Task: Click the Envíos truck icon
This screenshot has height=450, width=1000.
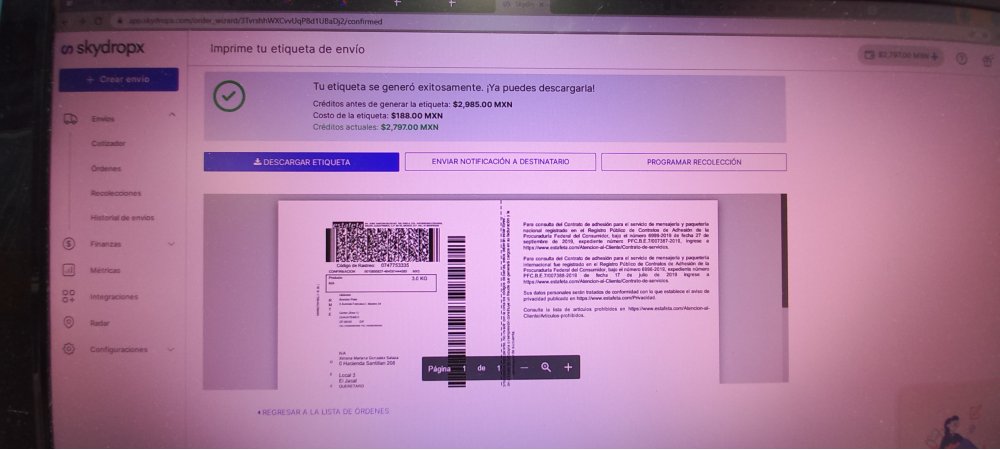Action: pos(70,119)
